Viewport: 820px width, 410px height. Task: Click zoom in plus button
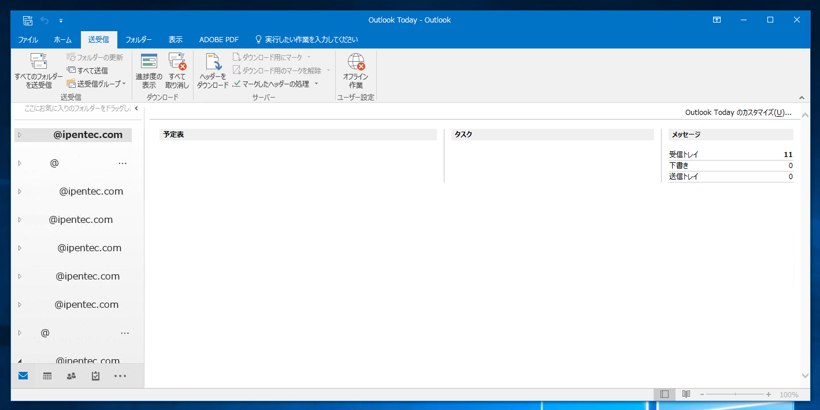click(768, 394)
